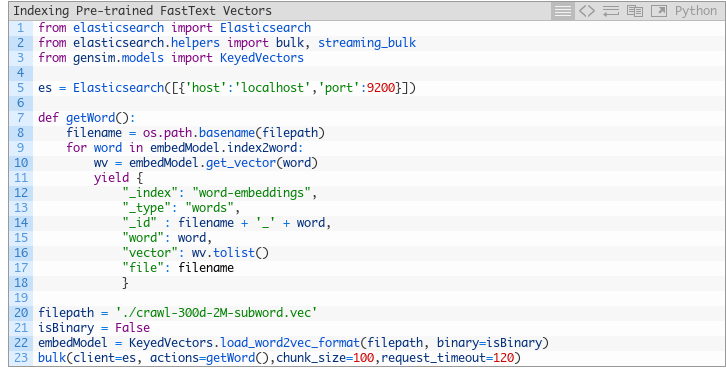Toggle plain code view angle-brackets icon
Screen dimensions: 726x370
[587, 11]
